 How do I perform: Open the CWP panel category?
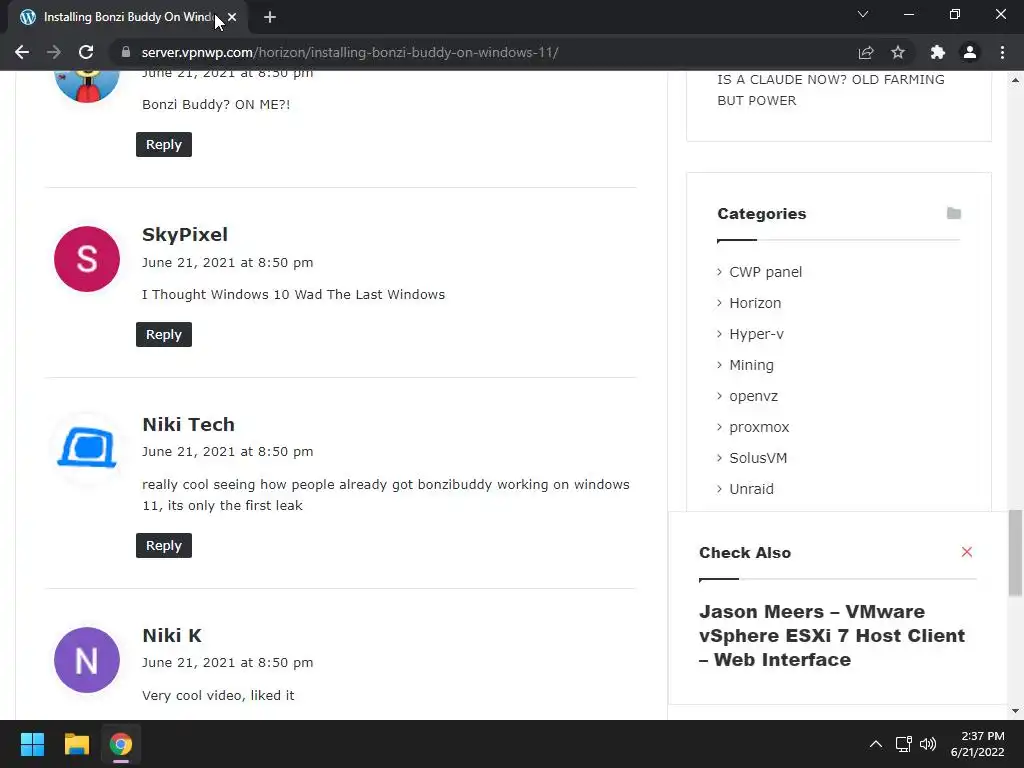pyautogui.click(x=765, y=272)
